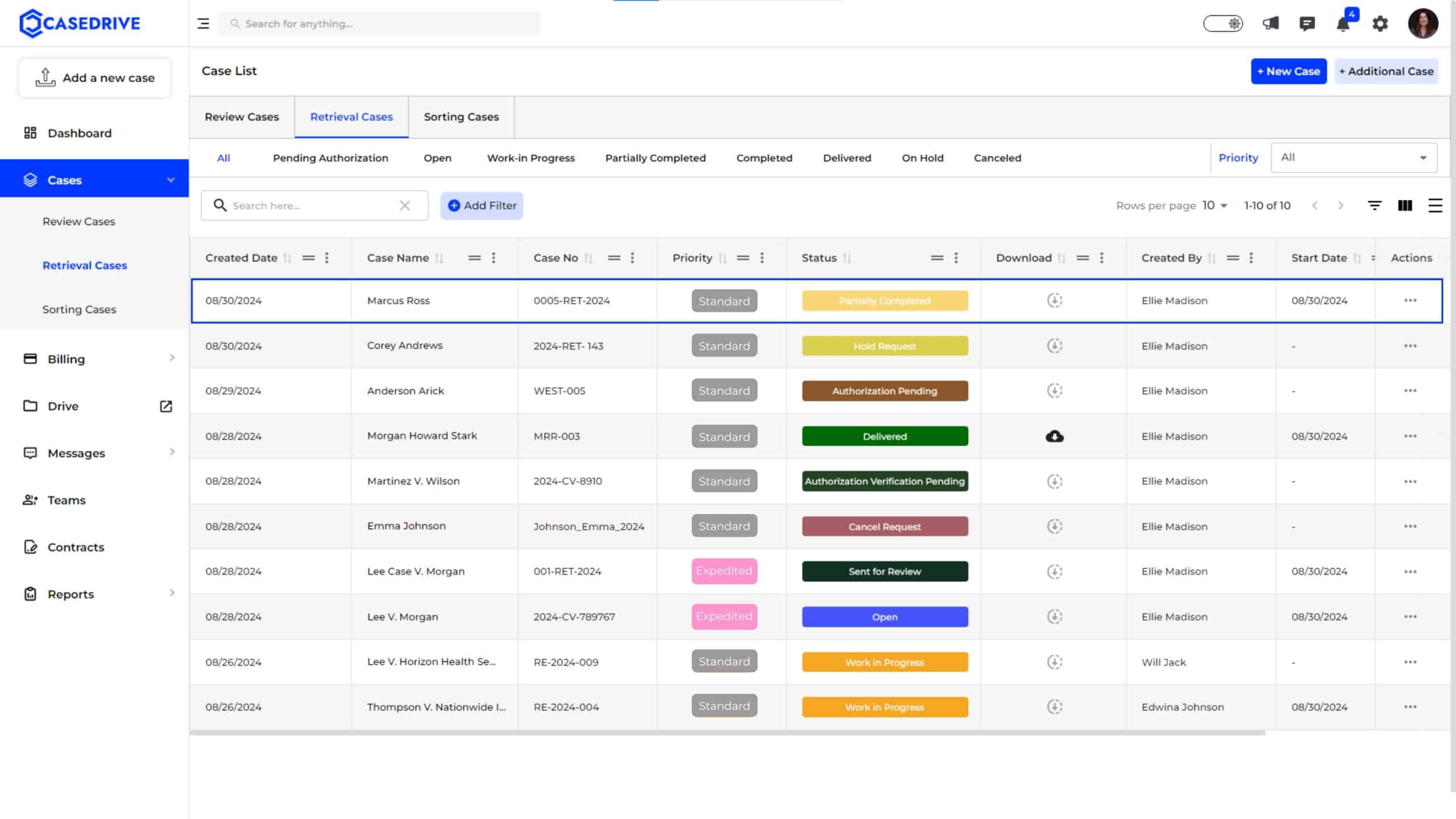Click Partially Completed status badge
Image resolution: width=1456 pixels, height=819 pixels.
[x=884, y=300]
